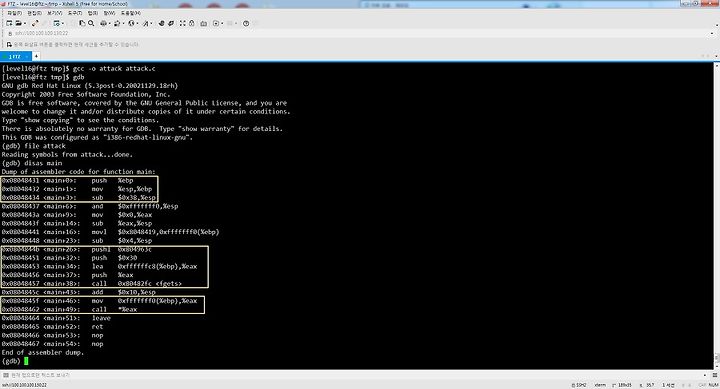Screen dimensions: 720x389
Task: Select the 1 FTZ session tab
Action: pyautogui.click(x=15, y=56)
